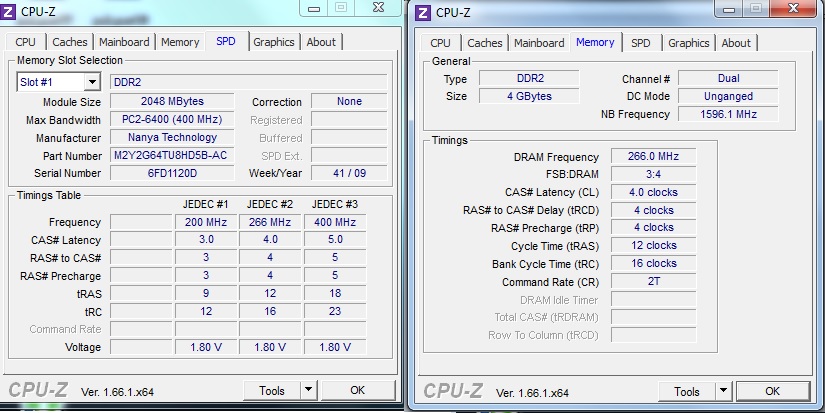
Task: Expand the Slot #1 memory slot dropdown
Action: 92,82
